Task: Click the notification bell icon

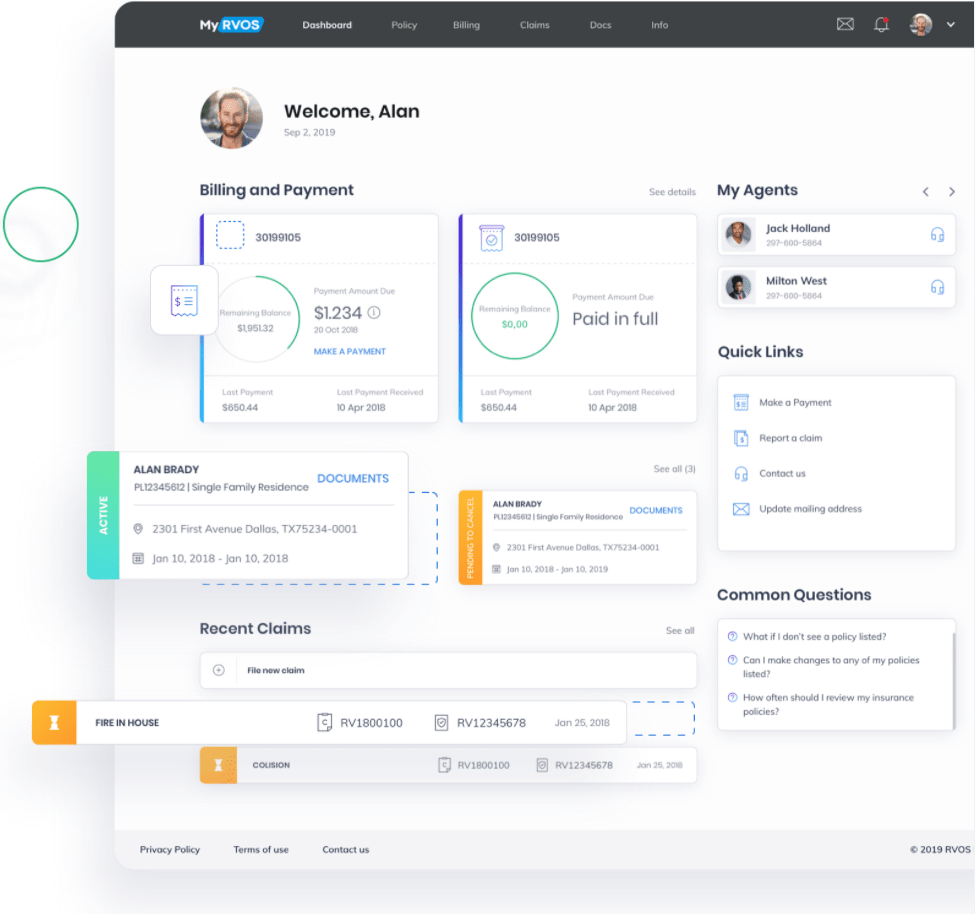Action: click(881, 25)
